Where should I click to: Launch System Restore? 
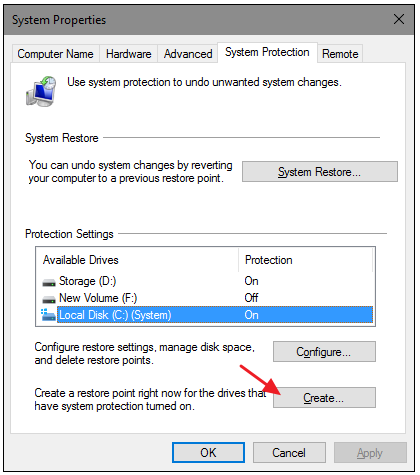point(320,172)
